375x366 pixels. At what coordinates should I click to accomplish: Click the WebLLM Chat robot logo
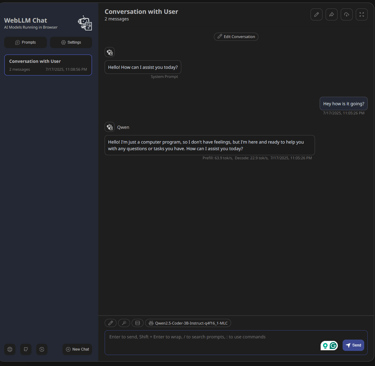click(85, 23)
